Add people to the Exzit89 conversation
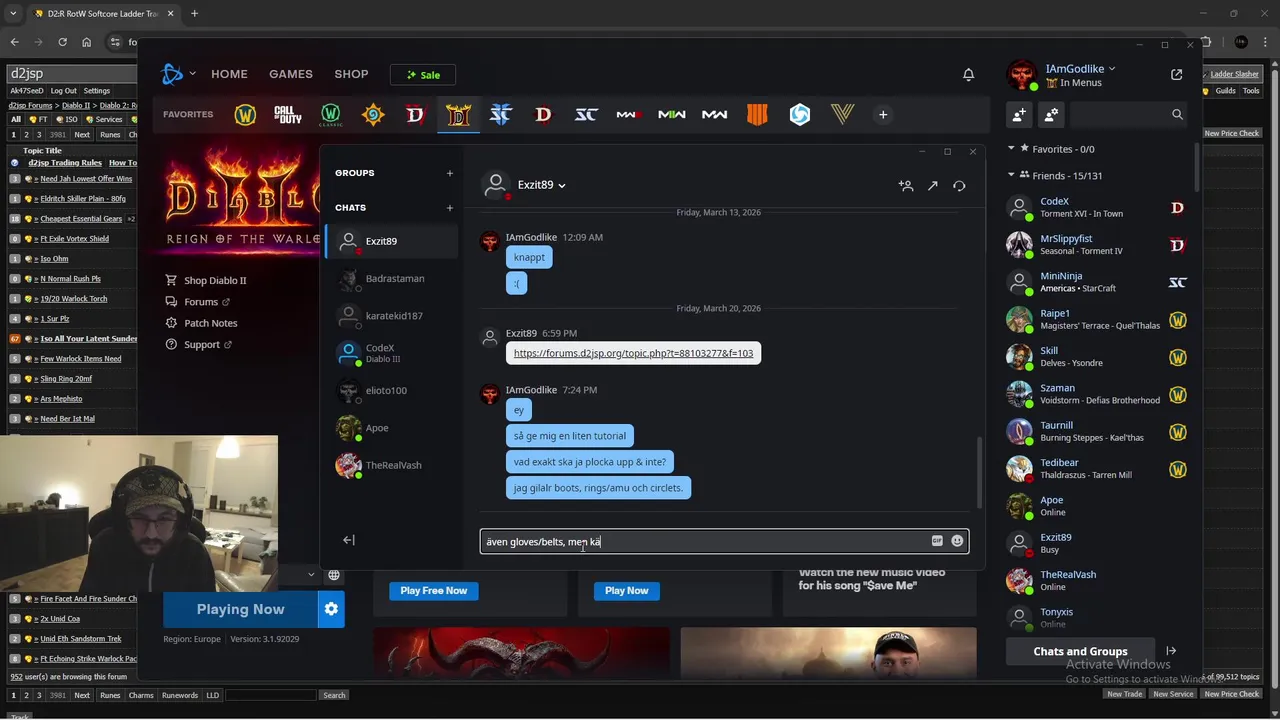Viewport: 1280px width, 720px height. tap(905, 185)
